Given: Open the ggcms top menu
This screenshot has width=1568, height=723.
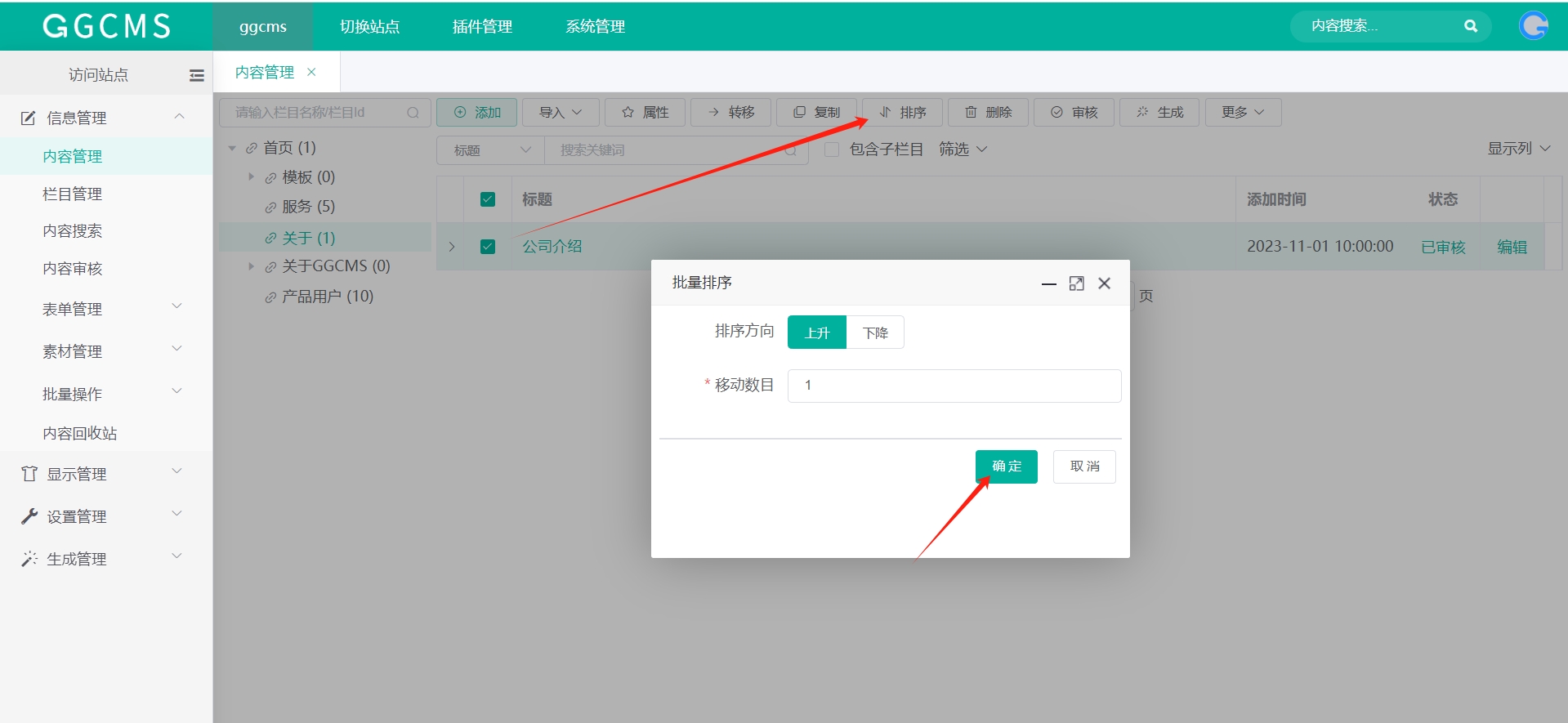Looking at the screenshot, I should (x=263, y=26).
